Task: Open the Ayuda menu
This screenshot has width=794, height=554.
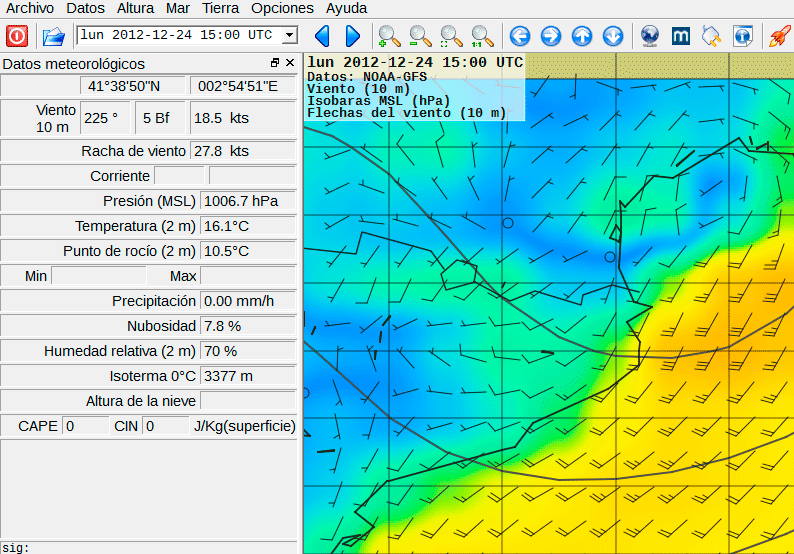Action: 346,8
